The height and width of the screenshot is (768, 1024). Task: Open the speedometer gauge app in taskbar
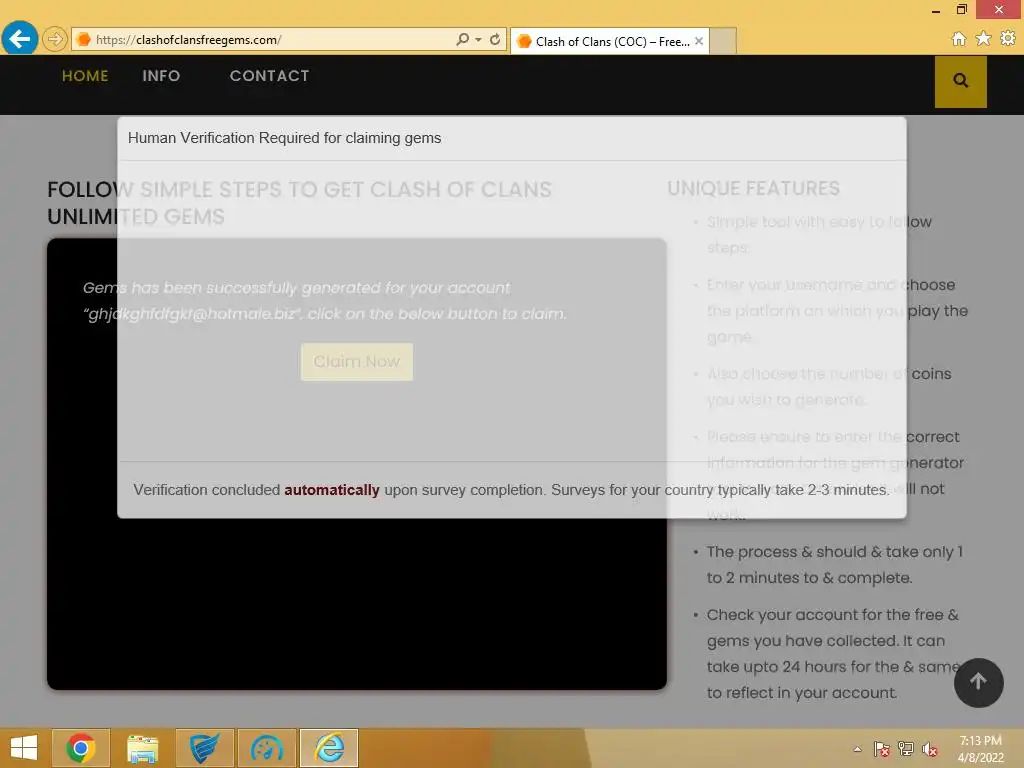point(266,748)
